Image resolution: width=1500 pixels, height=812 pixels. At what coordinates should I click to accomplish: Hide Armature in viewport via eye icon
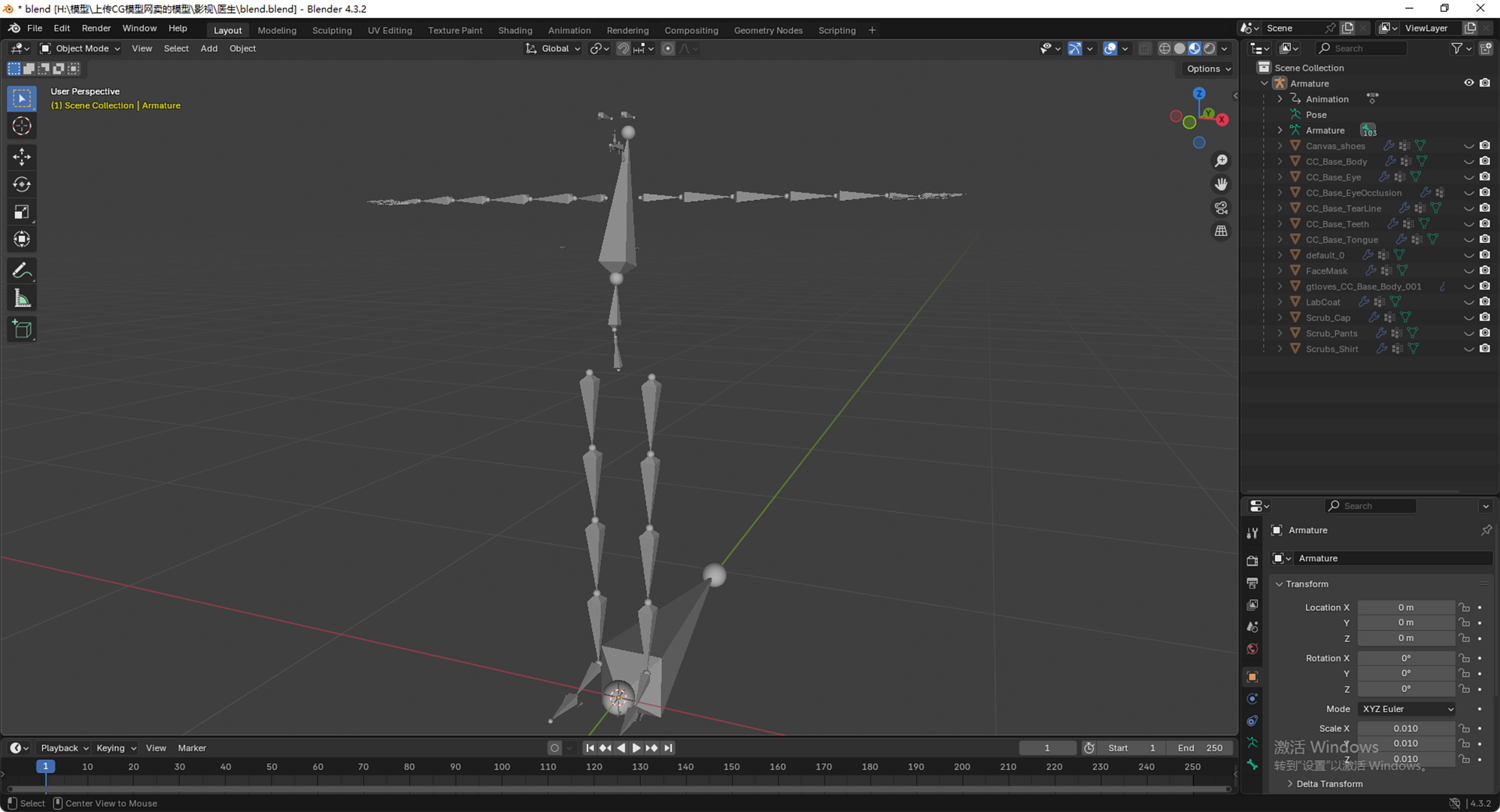tap(1469, 83)
